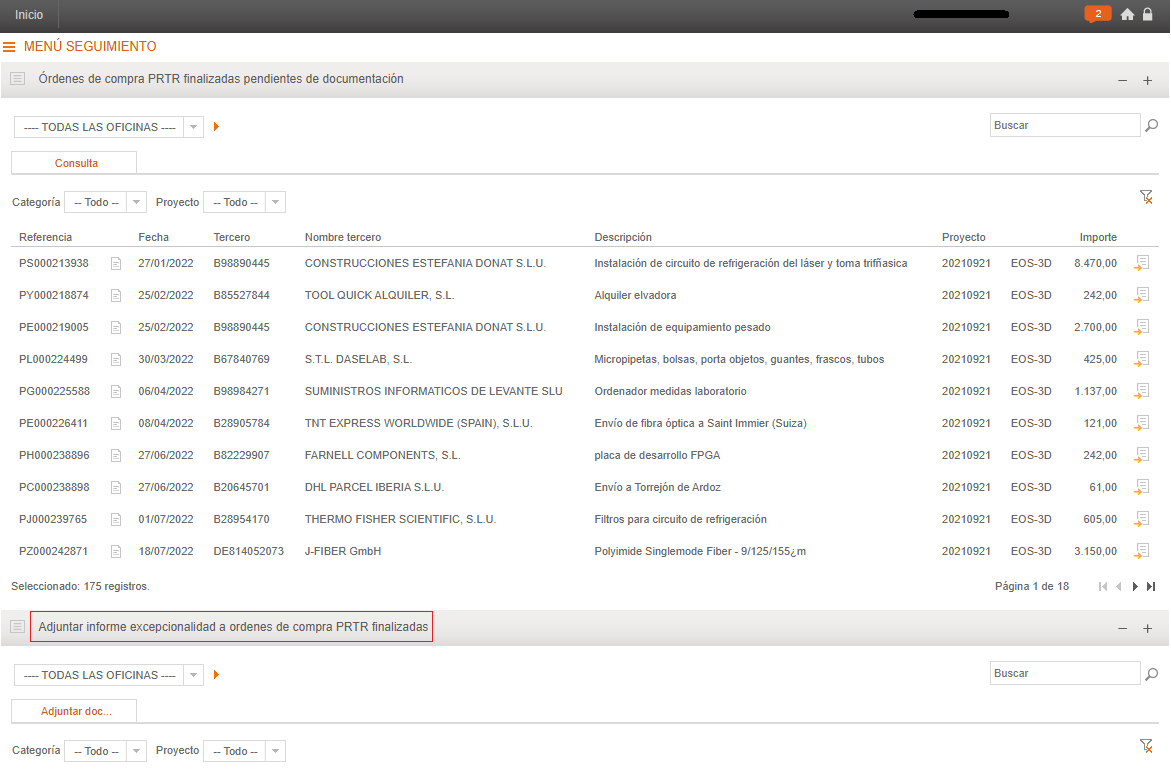Go to the next page of results

point(1135,587)
